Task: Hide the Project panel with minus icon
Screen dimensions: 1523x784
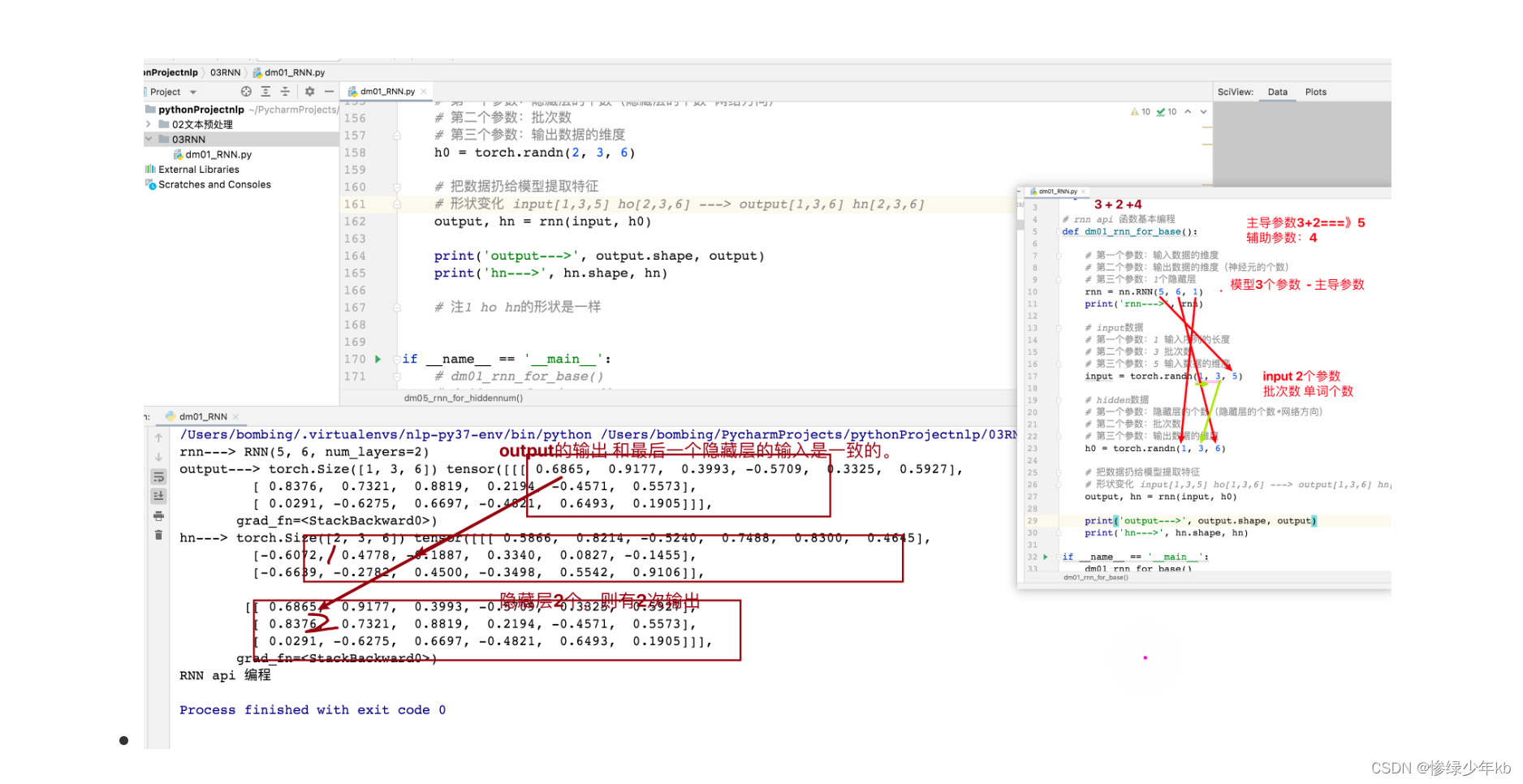Action: click(x=329, y=92)
